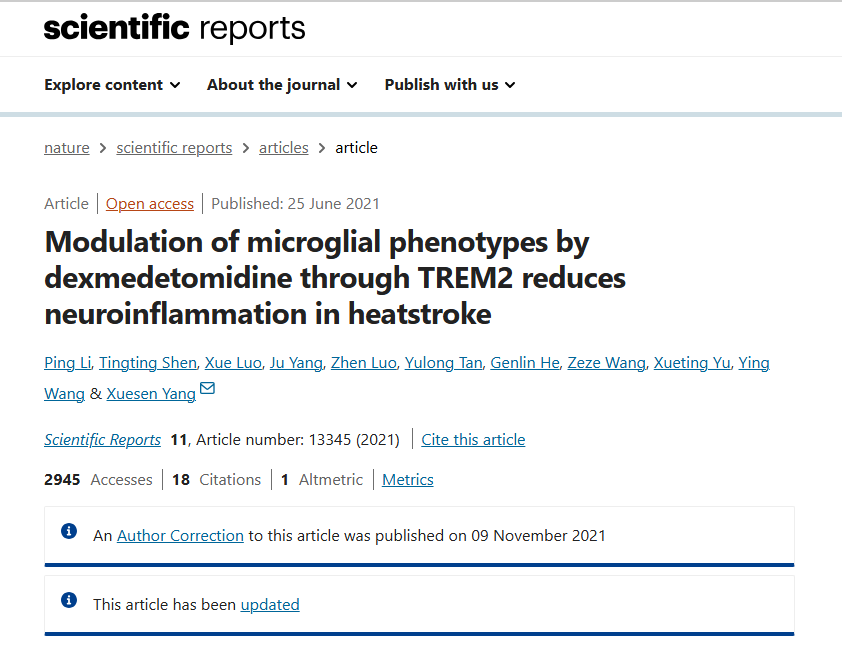This screenshot has height=653, width=842.
Task: Open the Open access link
Action: pyautogui.click(x=150, y=204)
